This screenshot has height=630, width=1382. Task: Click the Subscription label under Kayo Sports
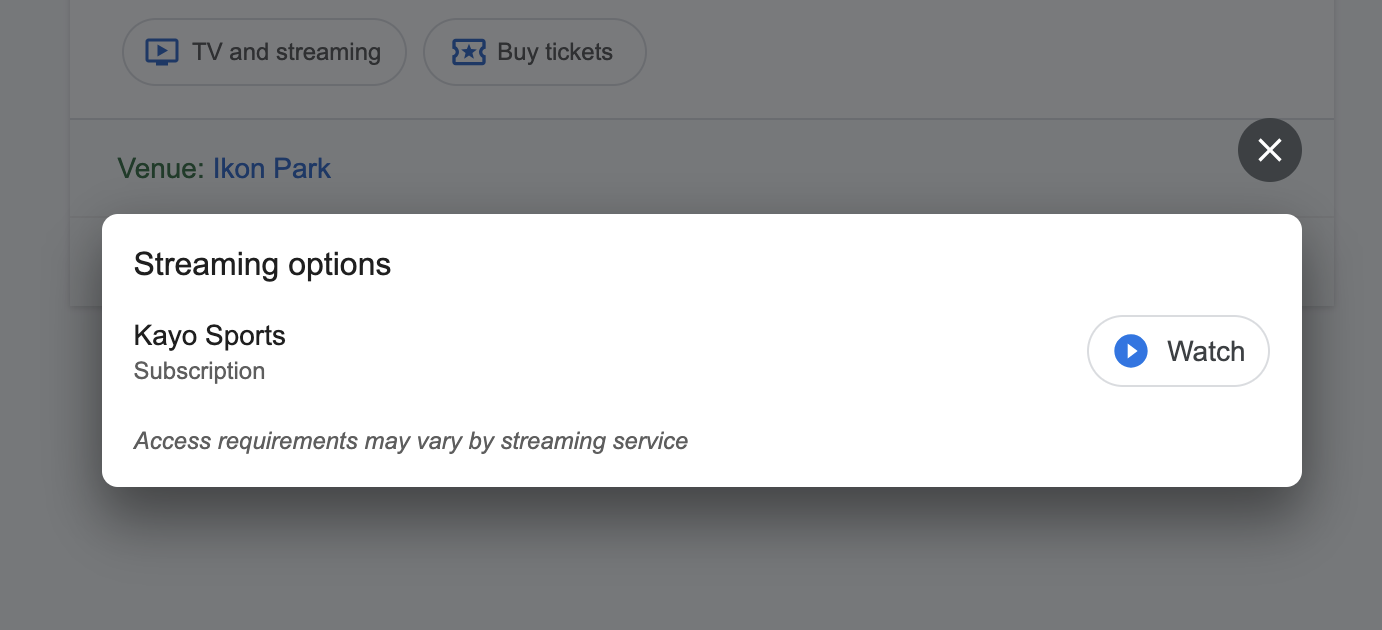coord(199,371)
